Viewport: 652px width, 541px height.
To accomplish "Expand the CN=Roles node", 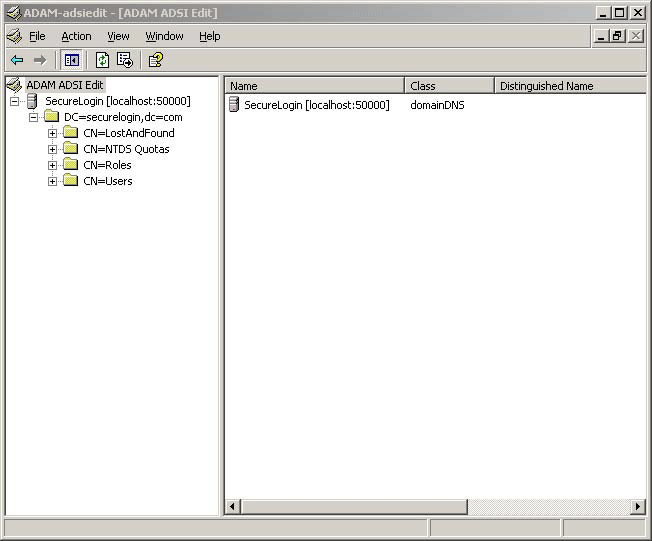I will (52, 166).
